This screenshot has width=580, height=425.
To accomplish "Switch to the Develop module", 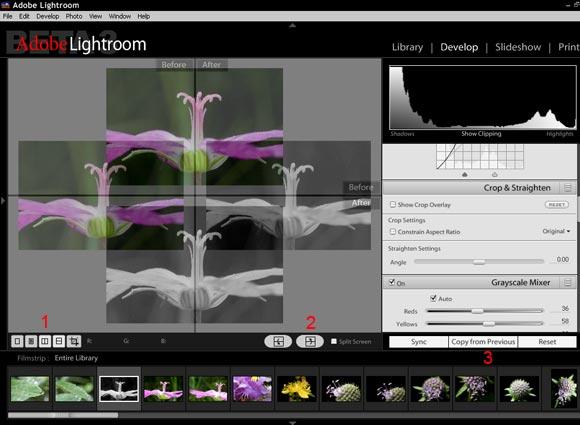I will click(x=459, y=47).
